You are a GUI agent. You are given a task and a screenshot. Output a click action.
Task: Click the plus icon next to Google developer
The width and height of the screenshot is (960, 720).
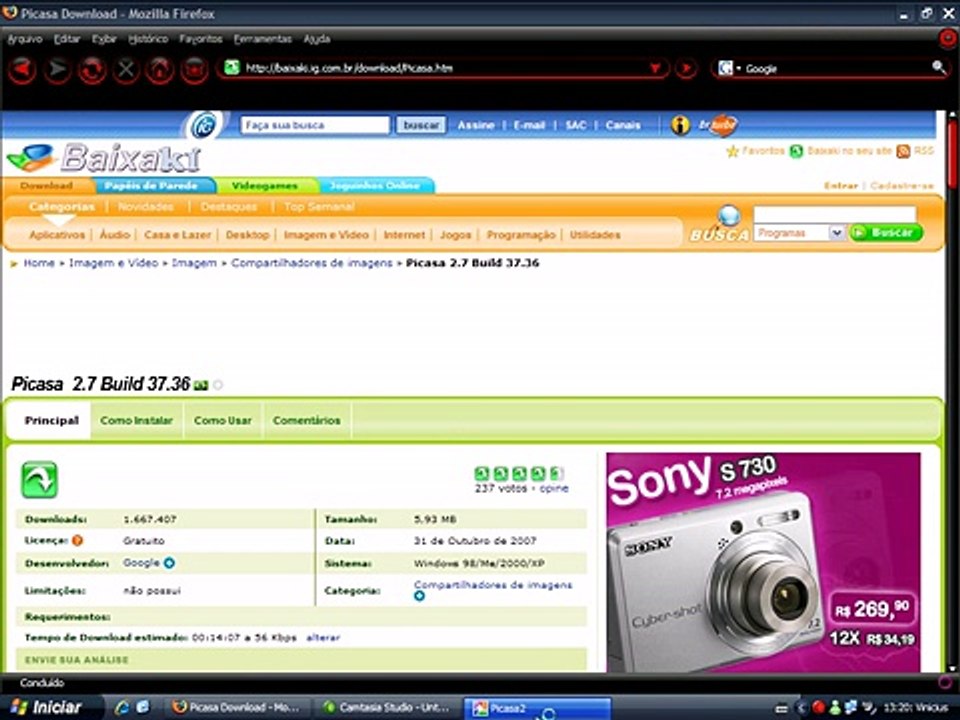170,563
